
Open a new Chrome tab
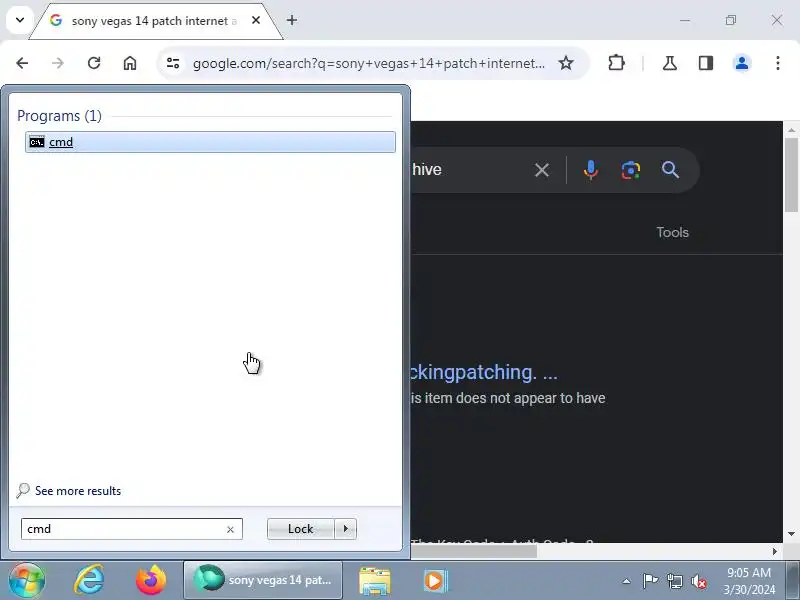pos(292,20)
